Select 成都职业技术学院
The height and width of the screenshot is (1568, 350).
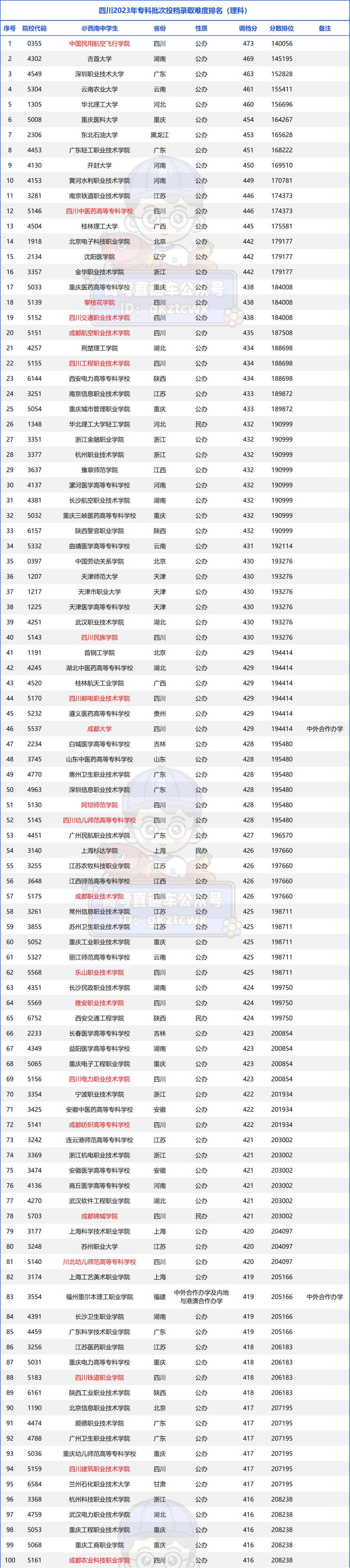[99, 896]
